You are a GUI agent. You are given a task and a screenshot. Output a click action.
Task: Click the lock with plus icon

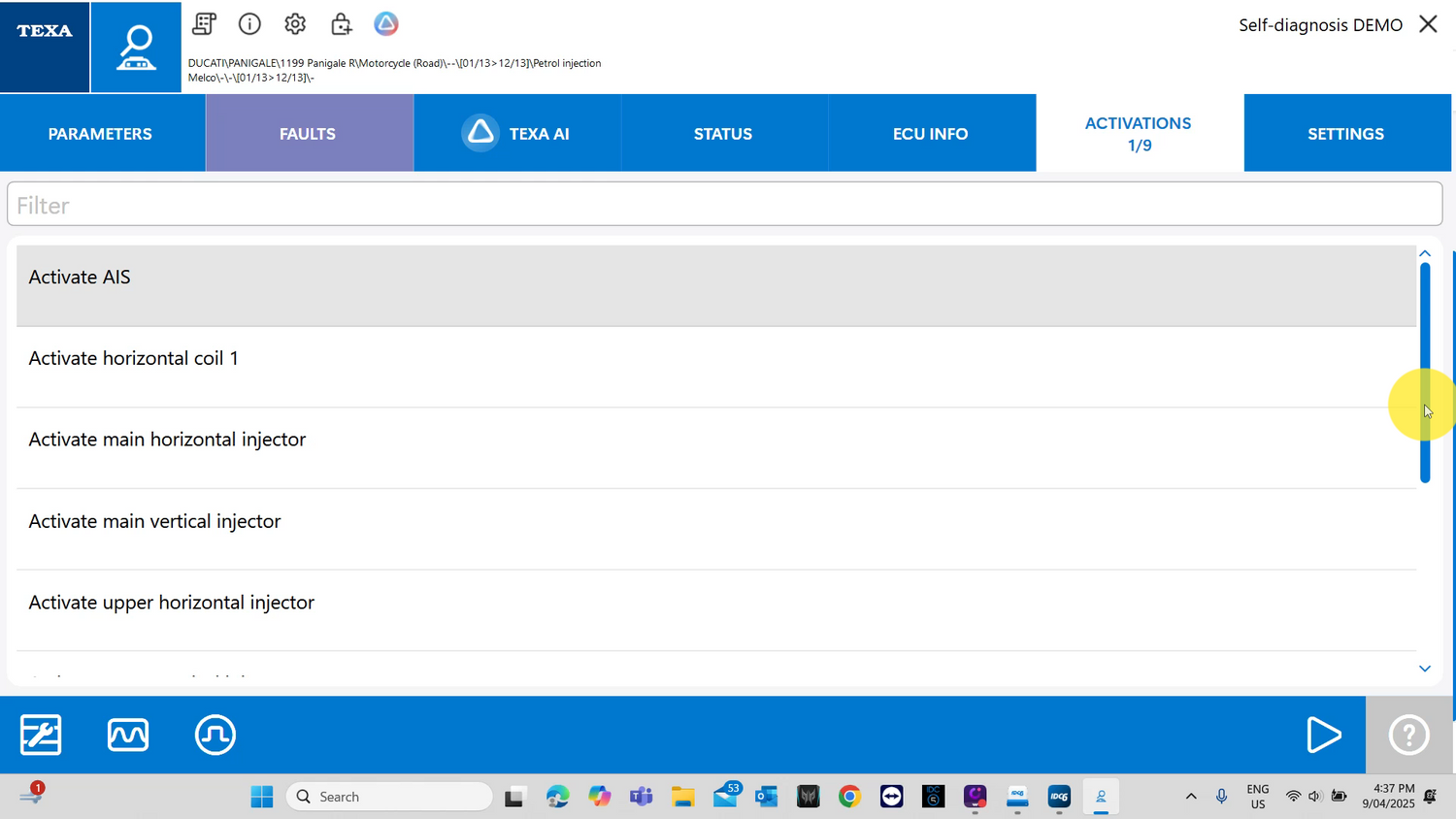[x=341, y=24]
